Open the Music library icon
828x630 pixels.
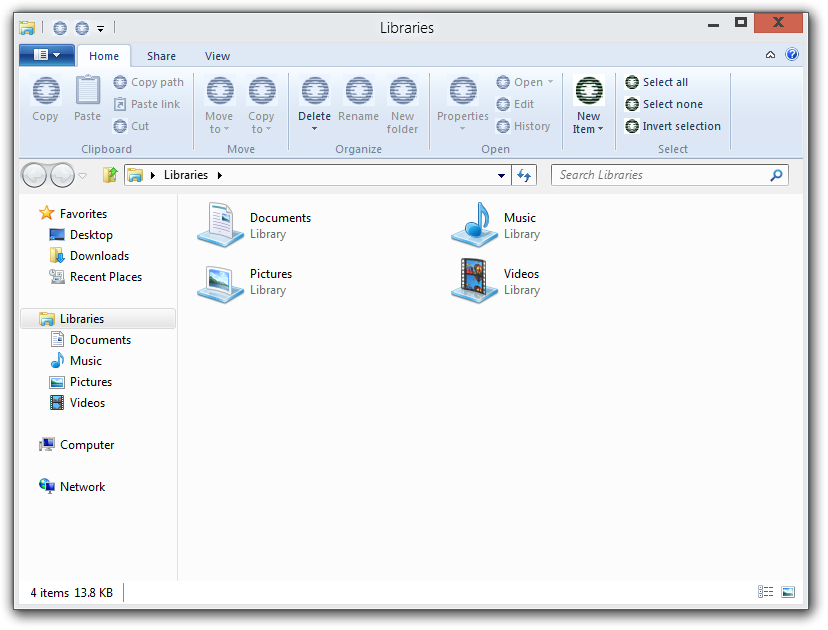[x=474, y=225]
